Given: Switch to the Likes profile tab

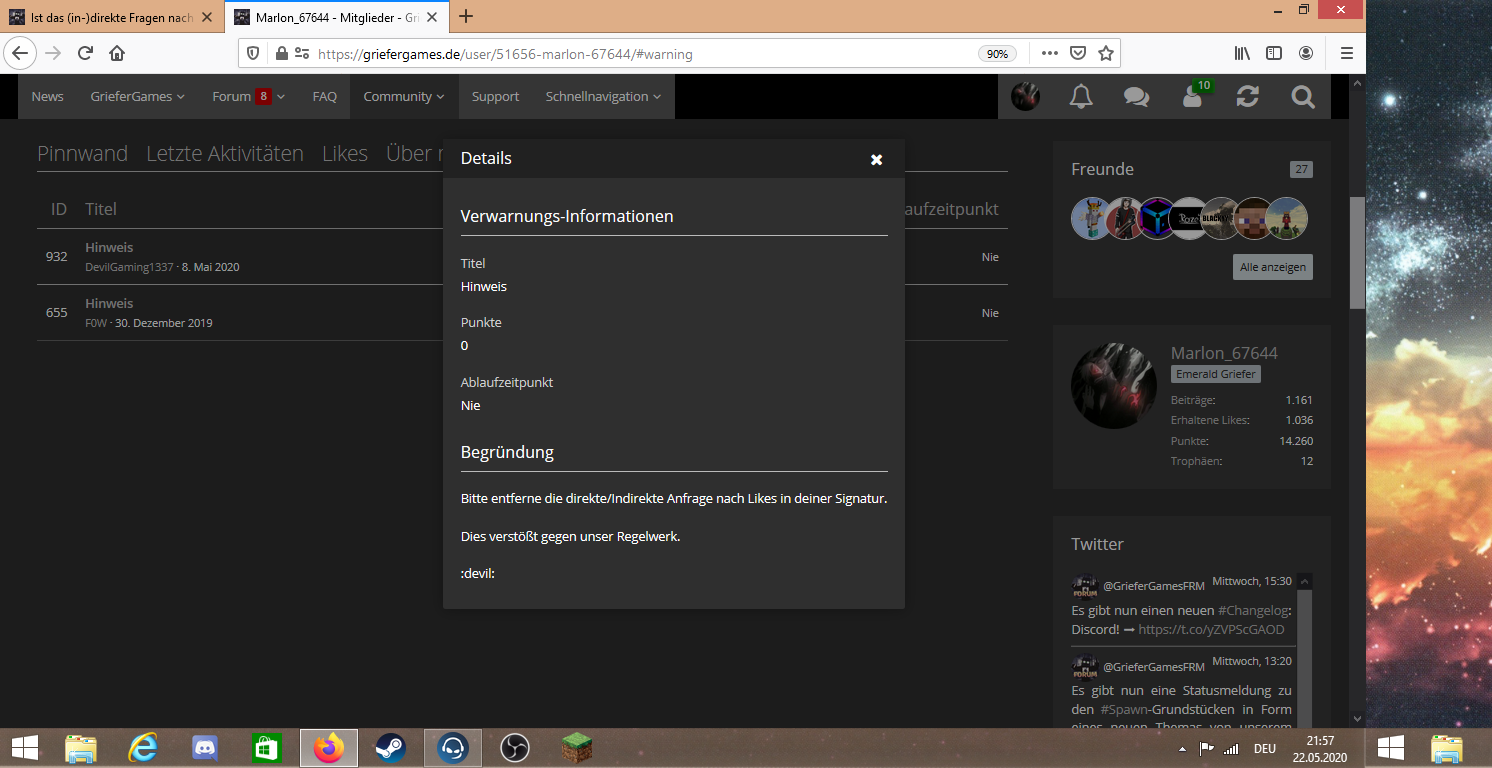Looking at the screenshot, I should 345,153.
